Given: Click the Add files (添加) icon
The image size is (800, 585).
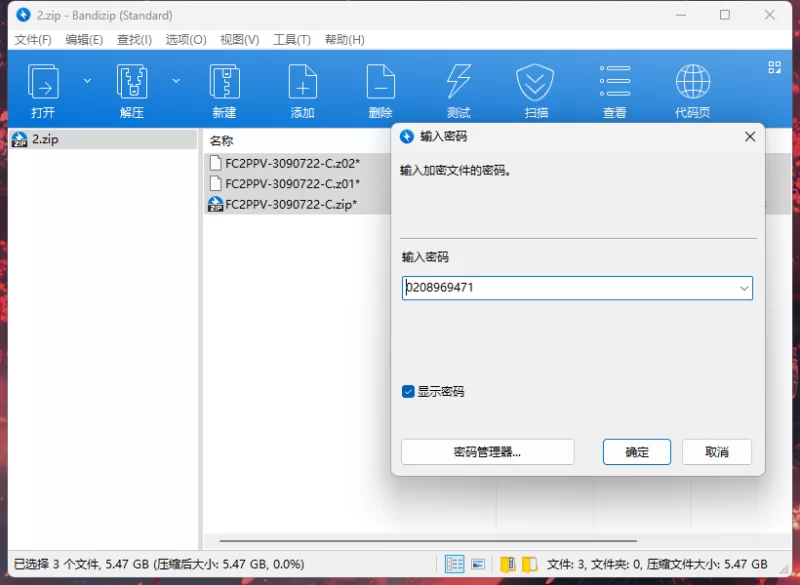Looking at the screenshot, I should click(302, 89).
